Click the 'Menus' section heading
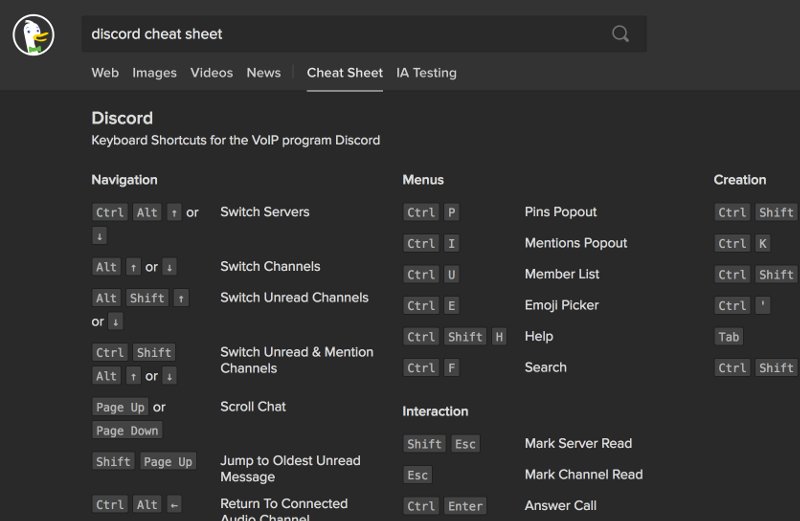Image resolution: width=800 pixels, height=521 pixels. 423,180
